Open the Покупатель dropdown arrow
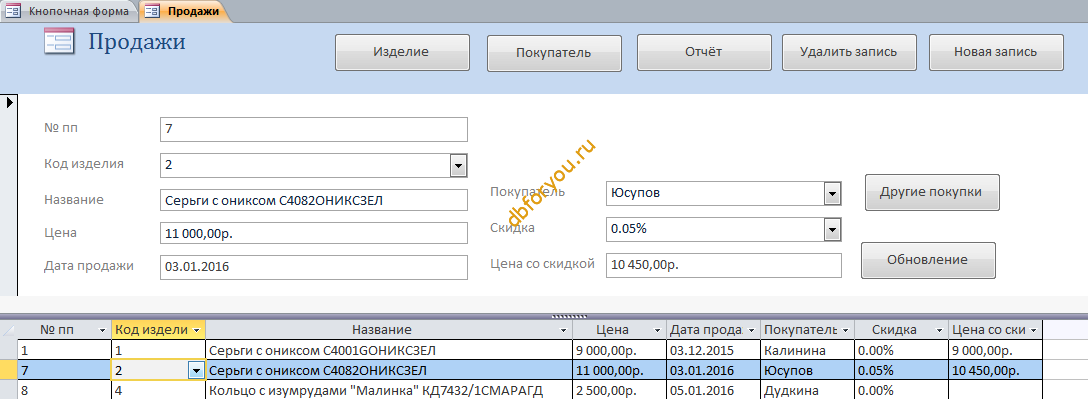The width and height of the screenshot is (1088, 399). tap(832, 194)
